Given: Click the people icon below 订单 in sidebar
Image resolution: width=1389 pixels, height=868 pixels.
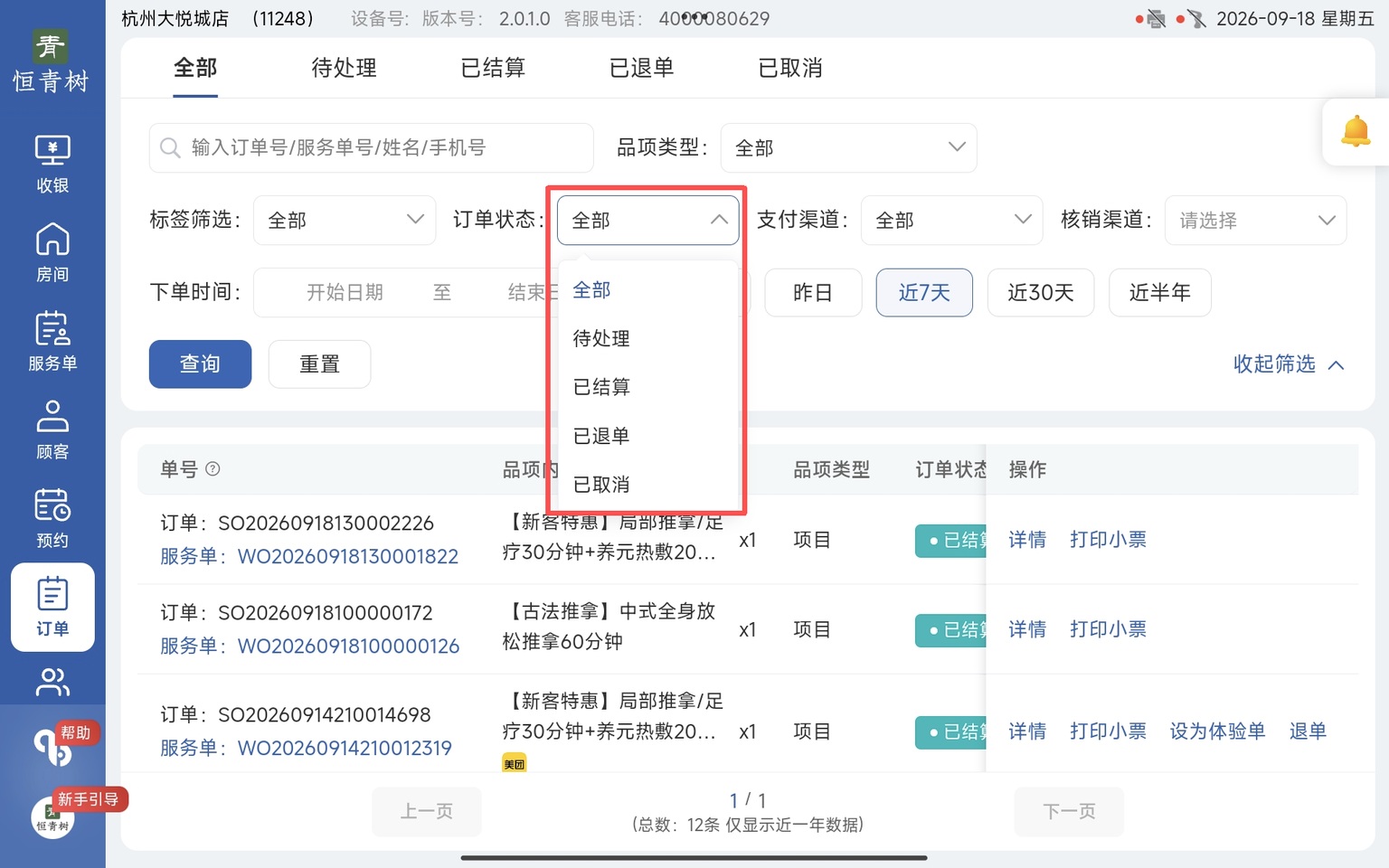Looking at the screenshot, I should point(52,682).
